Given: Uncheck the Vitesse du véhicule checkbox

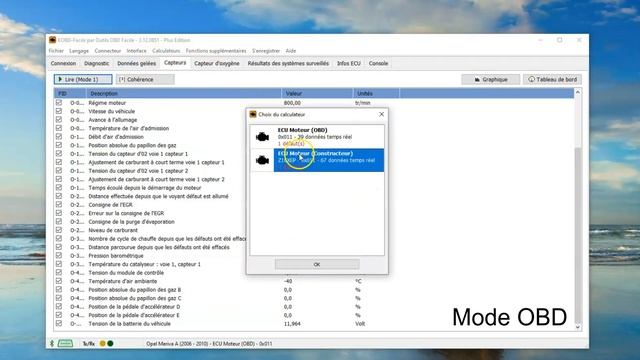Looking at the screenshot, I should (59, 111).
